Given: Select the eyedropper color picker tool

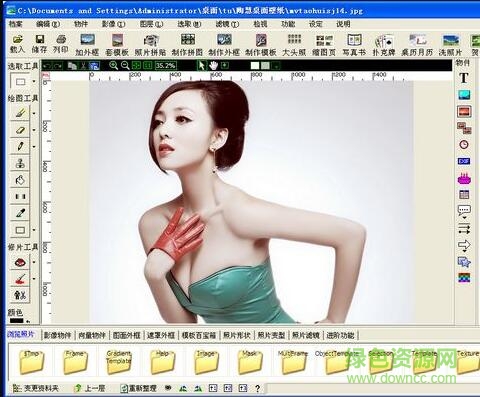Looking at the screenshot, I should 20,213.
